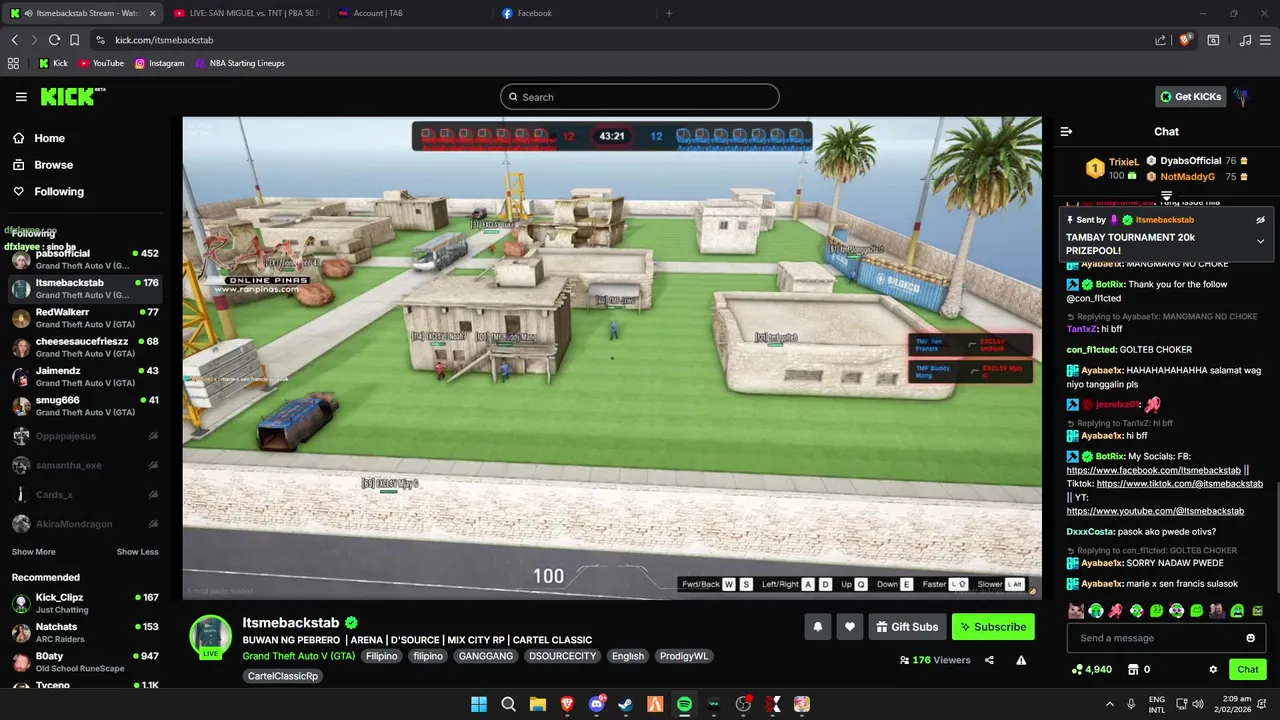The height and width of the screenshot is (720, 1280).
Task: Open the NBA Starting Lineups bookmark
Action: pyautogui.click(x=240, y=63)
